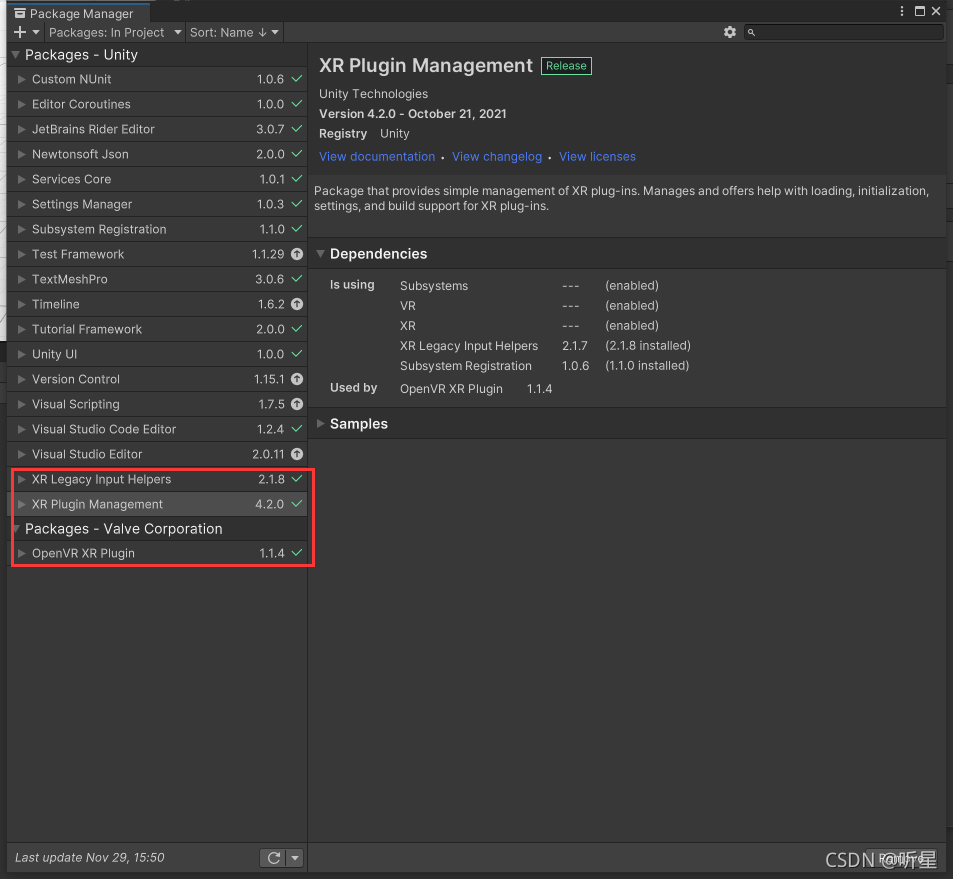953x879 pixels.
Task: Click Visual Scripting update arrow icon
Action: tap(297, 404)
